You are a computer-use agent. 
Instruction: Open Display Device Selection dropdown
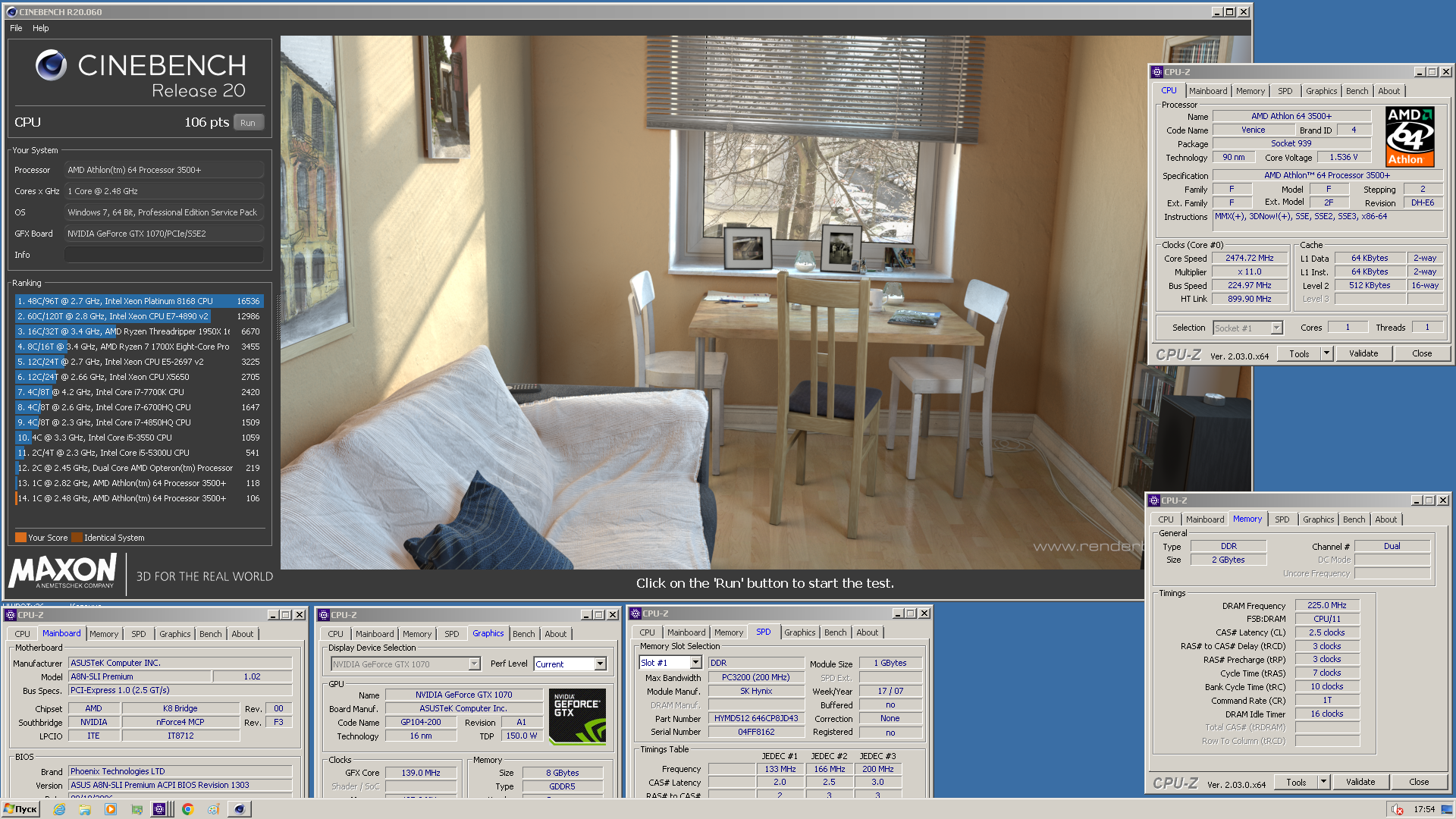click(x=475, y=664)
